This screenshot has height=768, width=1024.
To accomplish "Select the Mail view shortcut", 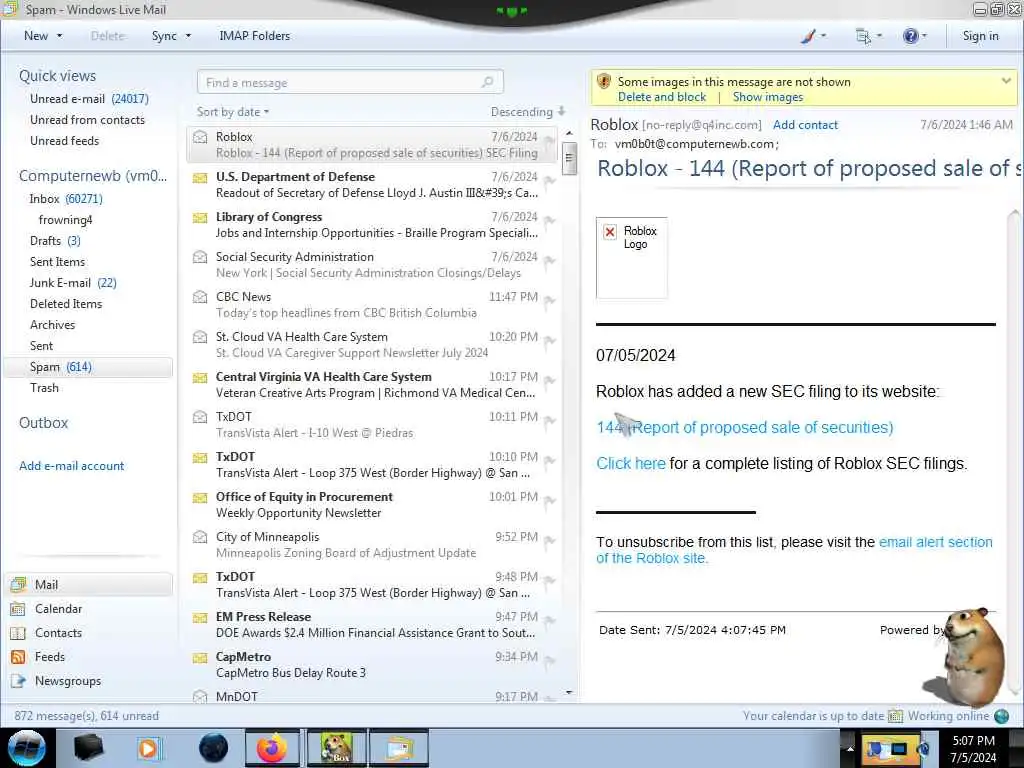I will tap(89, 584).
